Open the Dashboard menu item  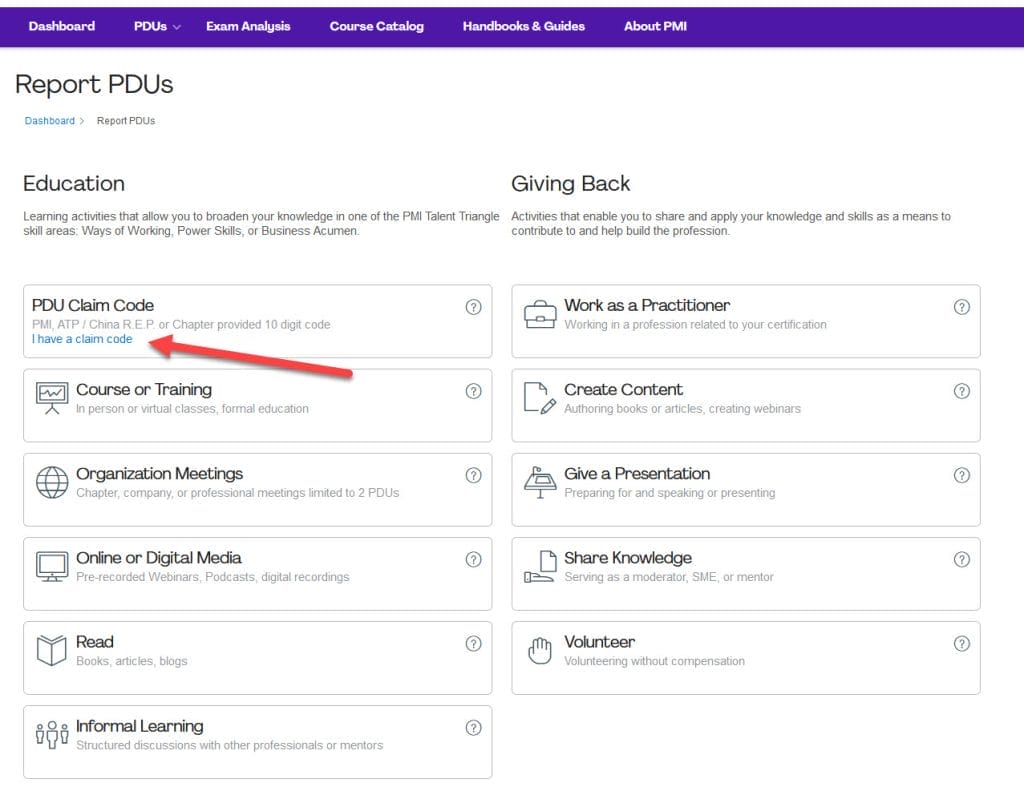click(62, 26)
